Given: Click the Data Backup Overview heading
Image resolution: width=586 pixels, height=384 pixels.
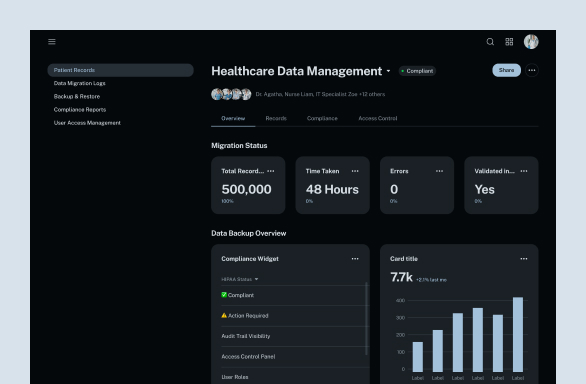Looking at the screenshot, I should (249, 233).
